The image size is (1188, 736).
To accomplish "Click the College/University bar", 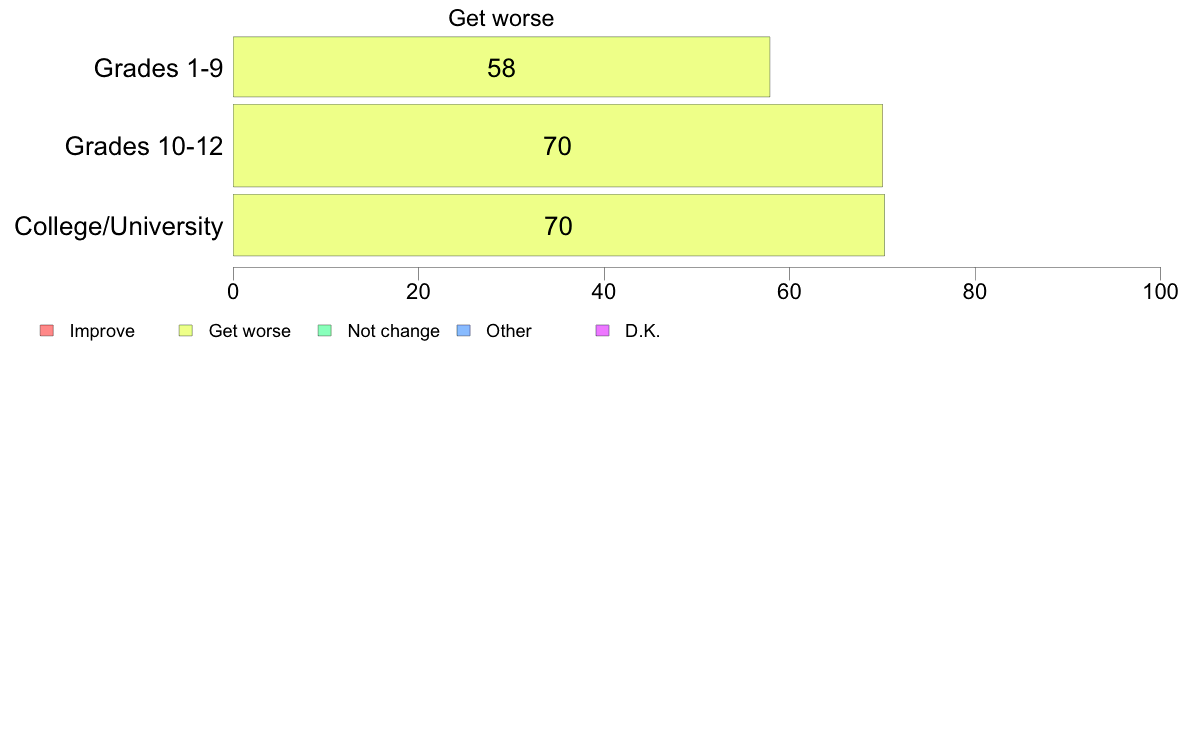I will (558, 225).
